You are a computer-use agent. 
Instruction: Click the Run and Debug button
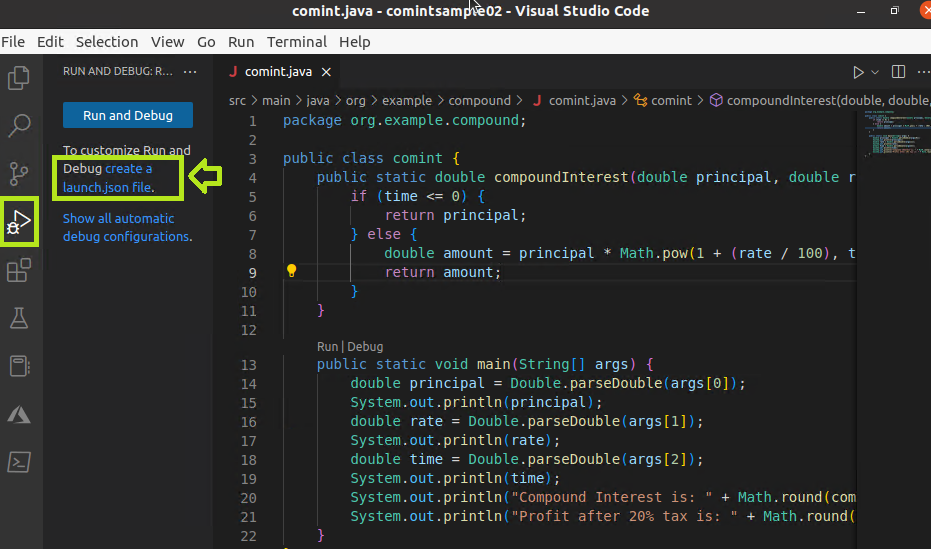[128, 115]
